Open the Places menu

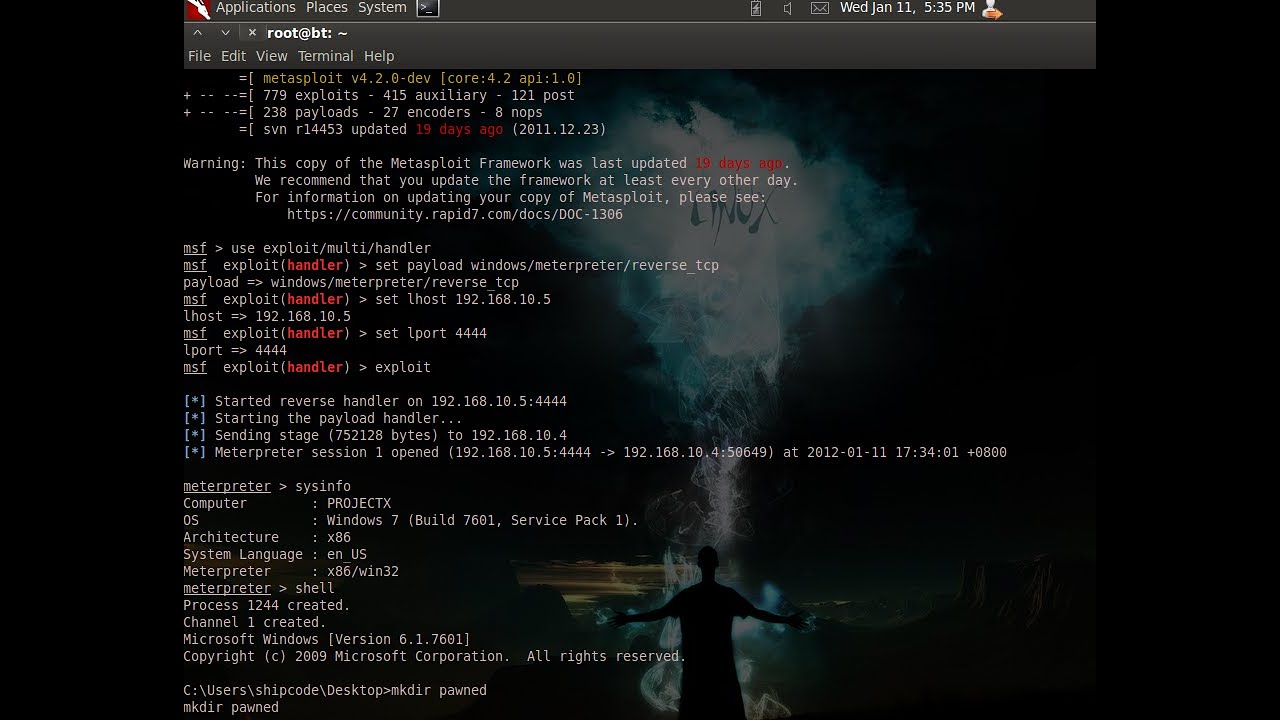pos(327,8)
